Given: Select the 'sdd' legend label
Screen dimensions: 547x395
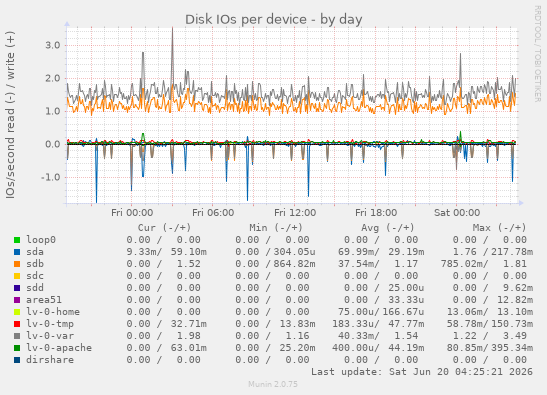Looking at the screenshot, I should [35, 288].
